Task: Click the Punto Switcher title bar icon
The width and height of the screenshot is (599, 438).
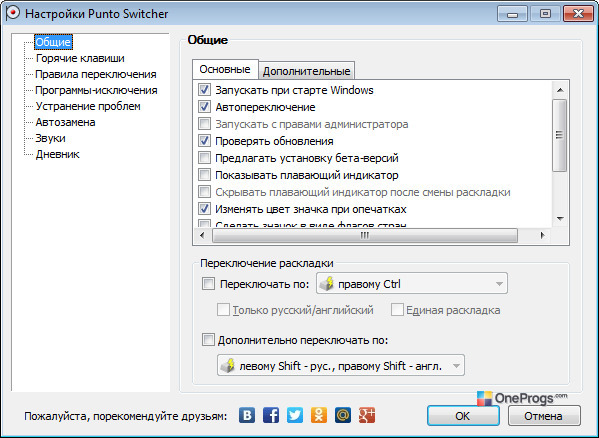Action: point(12,13)
